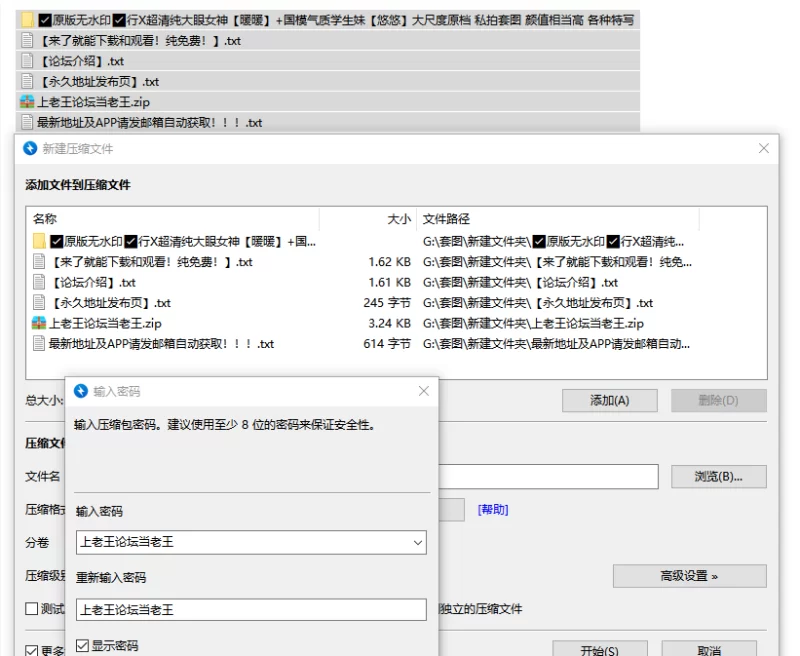Viewport: 800px width, 656px height.
Task: Open the [帮助] link
Action: click(x=493, y=509)
